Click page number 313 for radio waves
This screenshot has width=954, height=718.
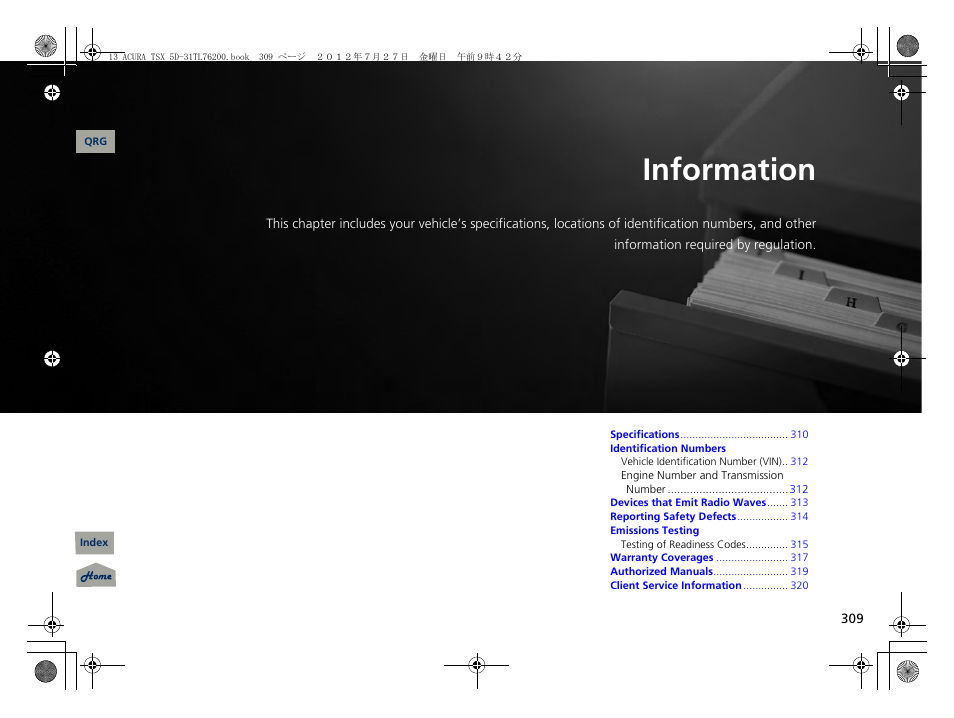(798, 502)
